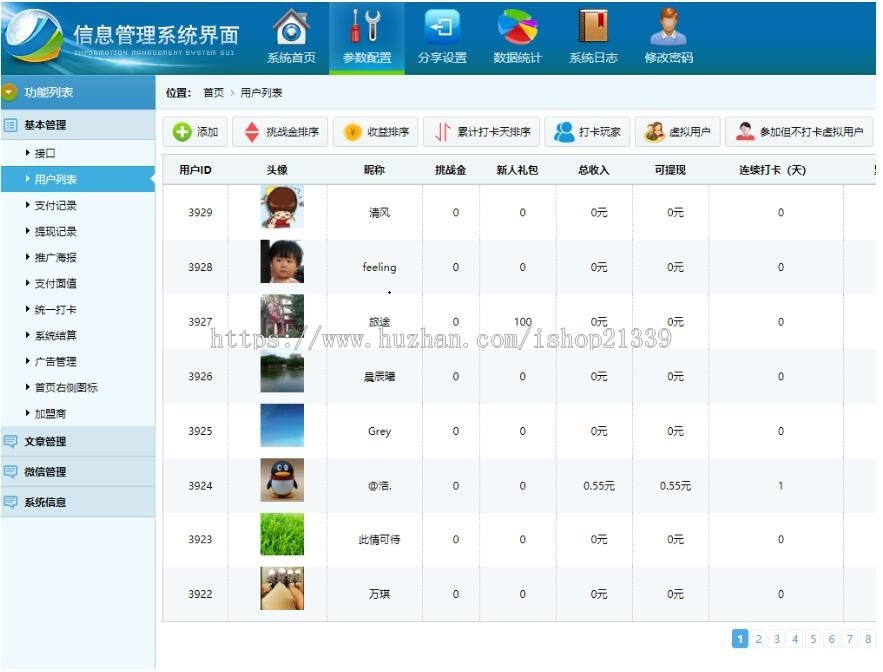The height and width of the screenshot is (672, 883).
Task: Filter users with the 虚拟用户 button
Action: (678, 132)
